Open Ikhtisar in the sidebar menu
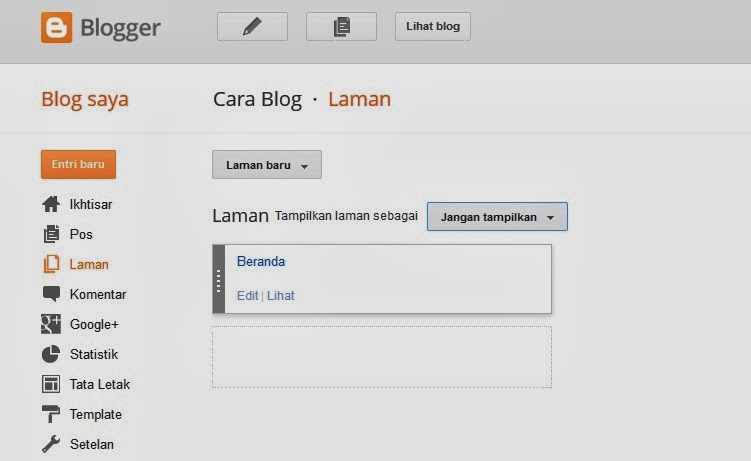The image size is (751, 461). coord(91,204)
